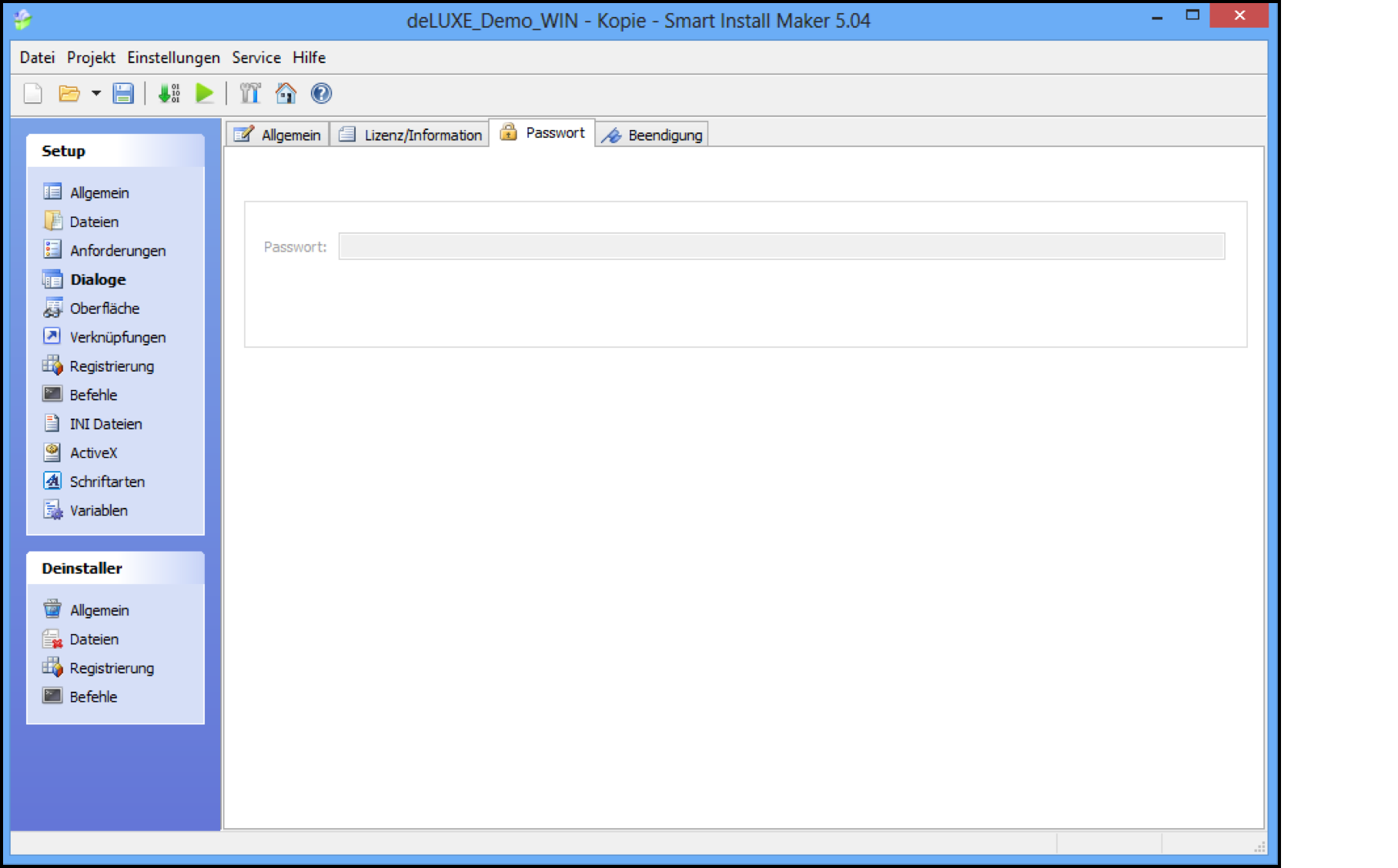
Task: Switch to the Lizenz/Information tab
Action: [412, 135]
